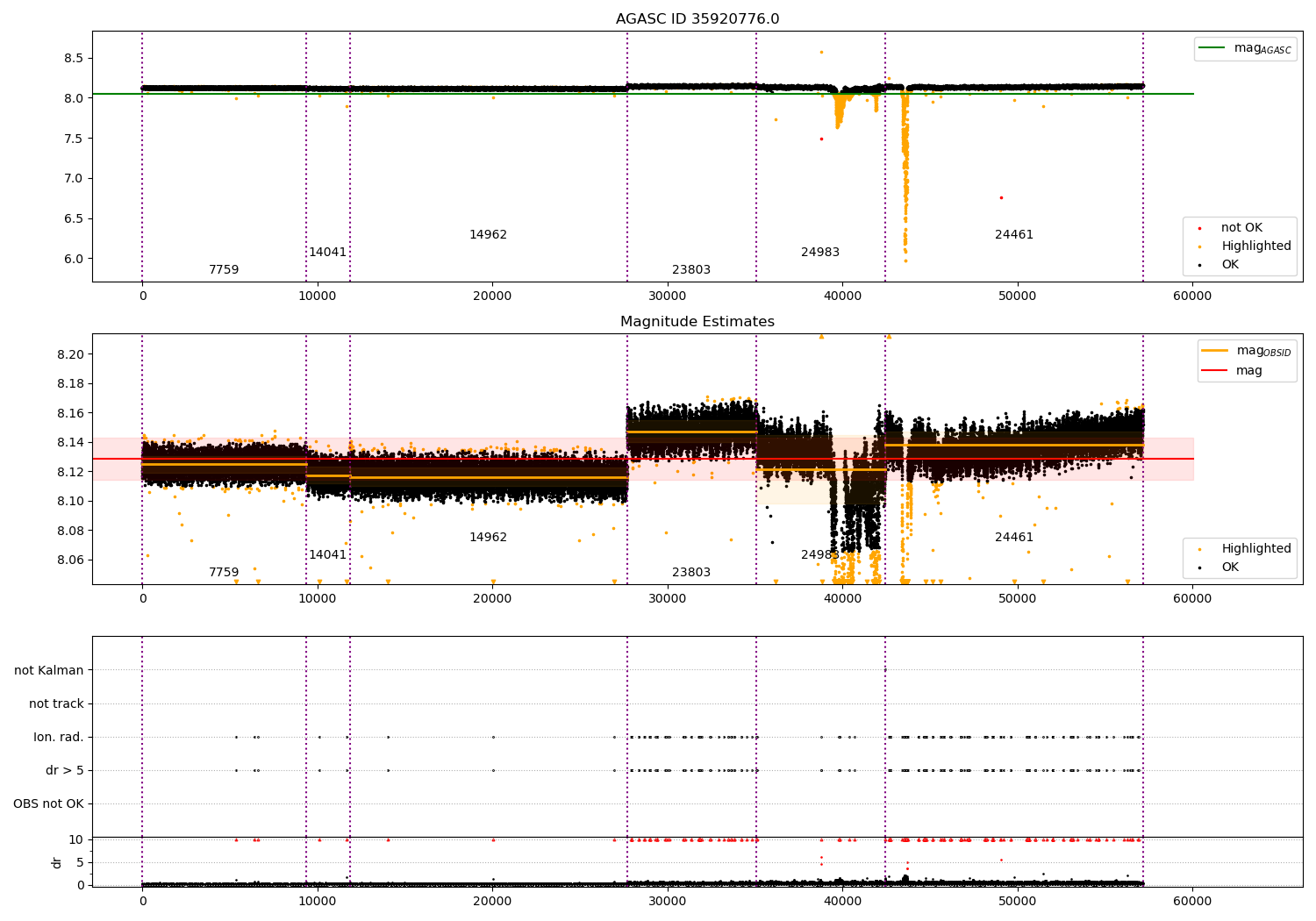Click y-axis tick '8.10' in middle plot

(x=70, y=502)
